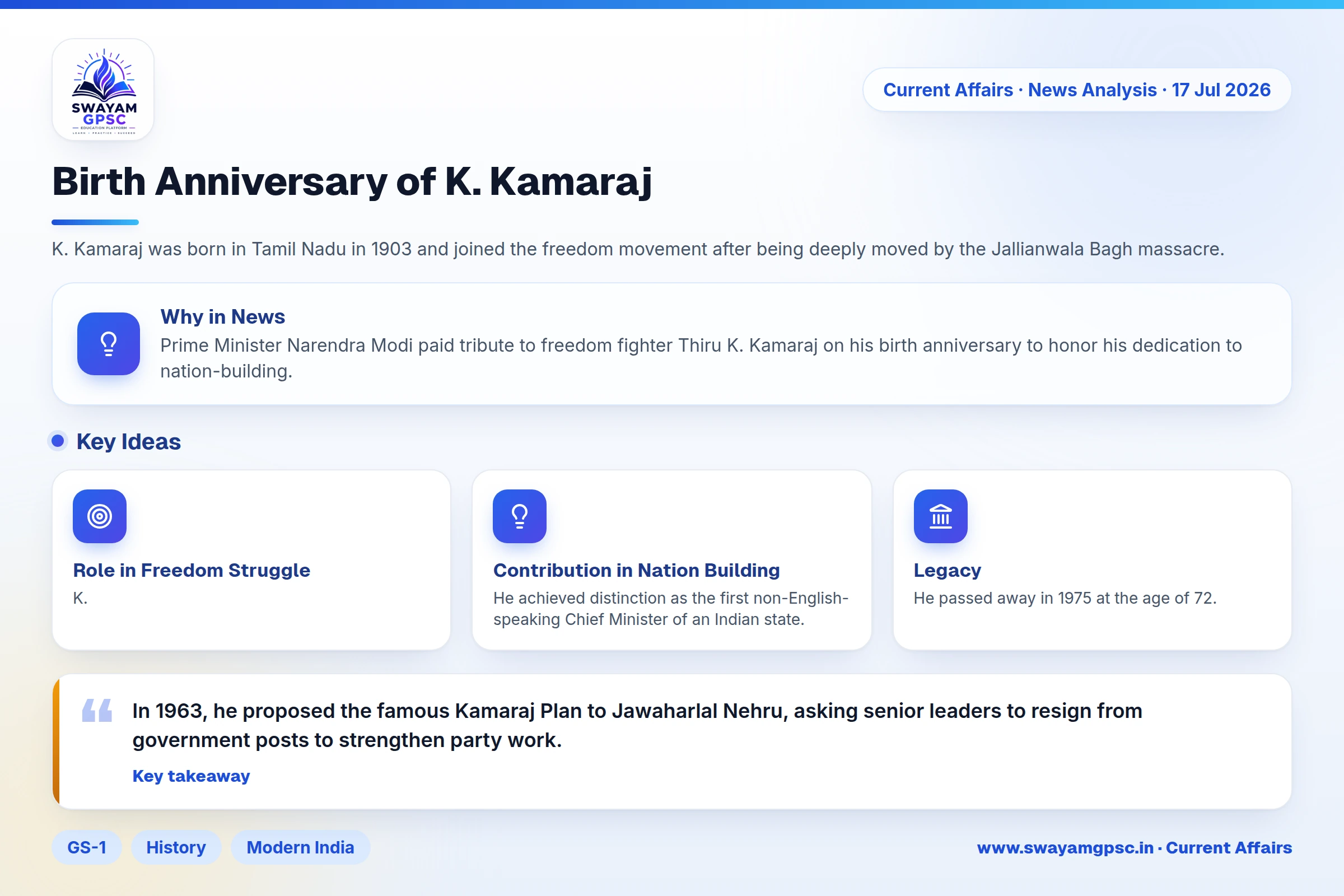The height and width of the screenshot is (896, 1344).
Task: Click the 'first non-English-speaking Chief Minister' text
Action: click(x=671, y=609)
